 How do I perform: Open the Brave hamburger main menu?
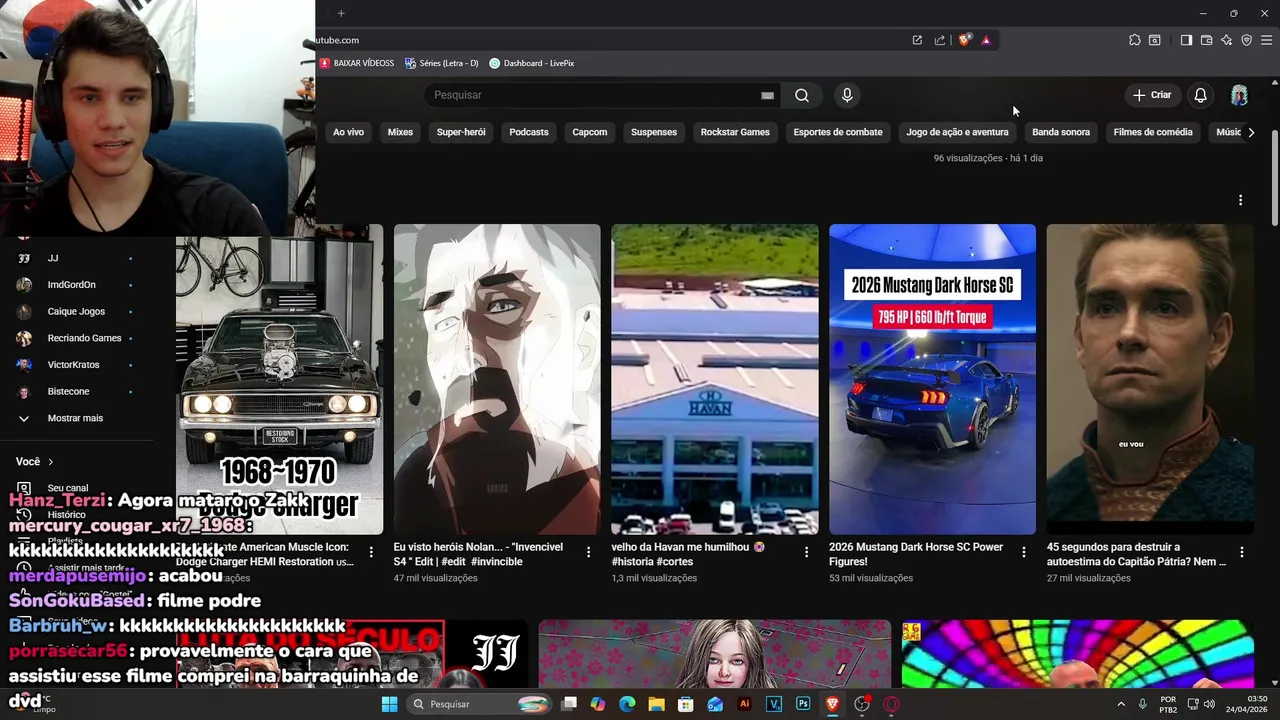coord(1266,40)
